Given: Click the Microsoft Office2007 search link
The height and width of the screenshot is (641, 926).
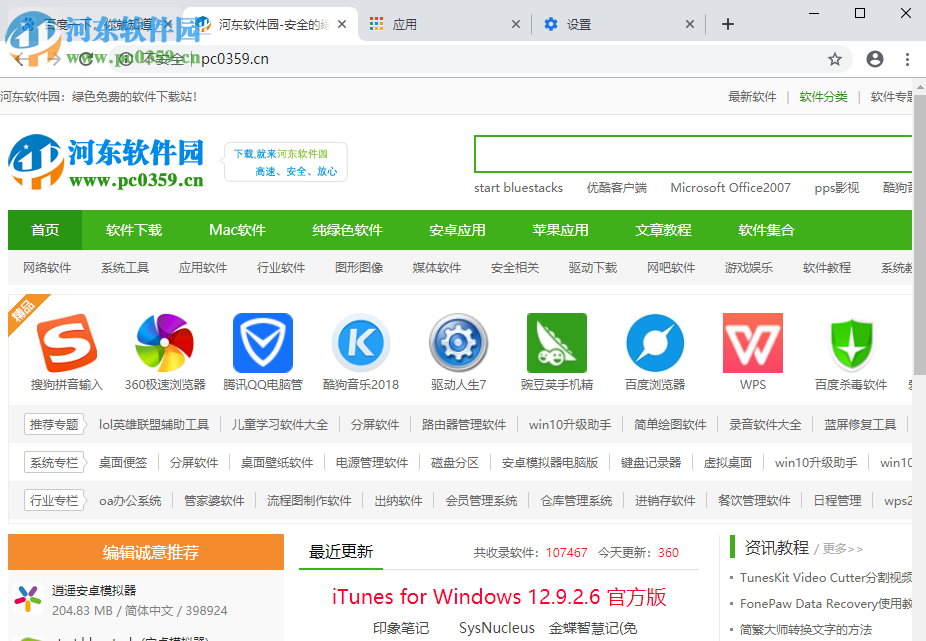Looking at the screenshot, I should (731, 188).
